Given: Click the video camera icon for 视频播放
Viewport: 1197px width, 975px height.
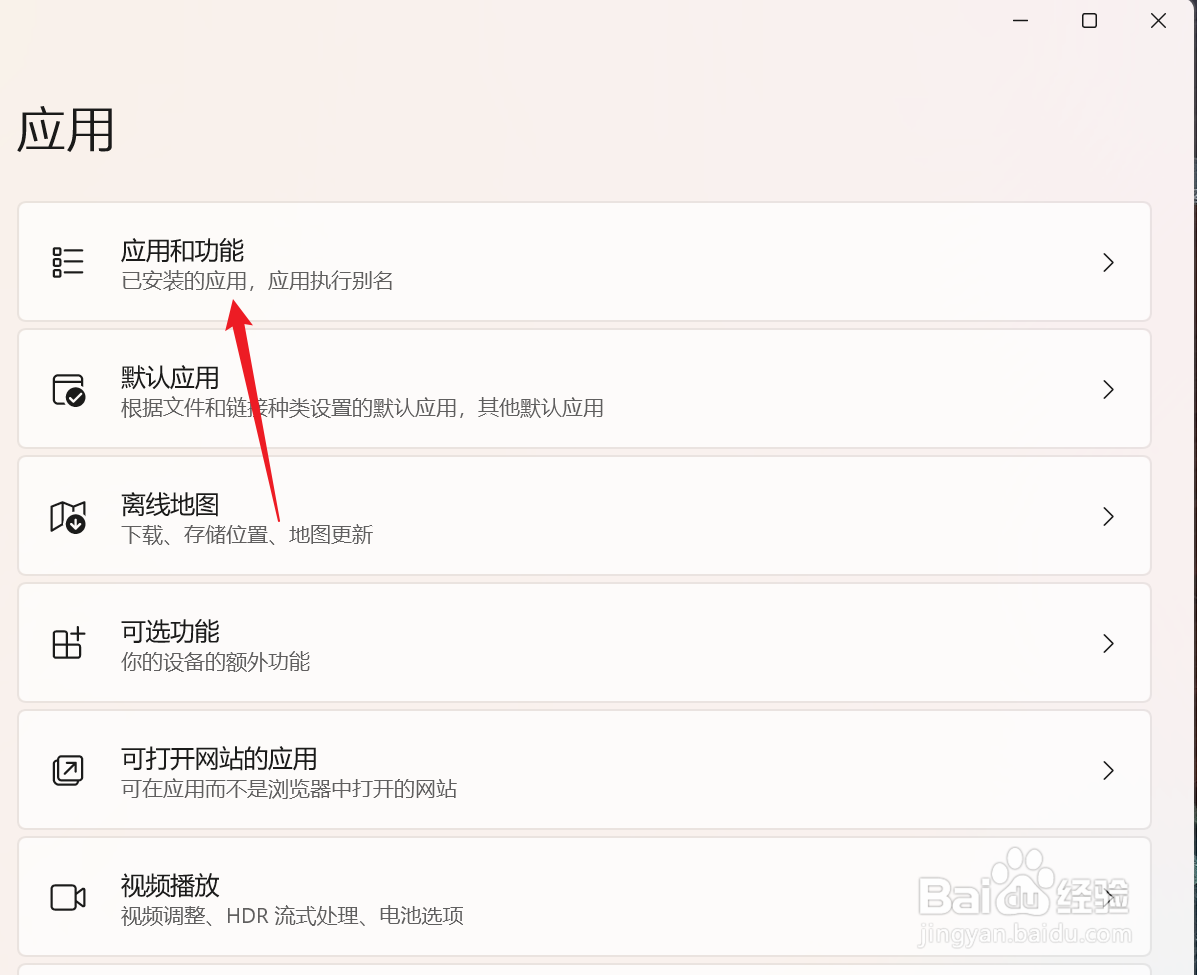Looking at the screenshot, I should pos(68,897).
